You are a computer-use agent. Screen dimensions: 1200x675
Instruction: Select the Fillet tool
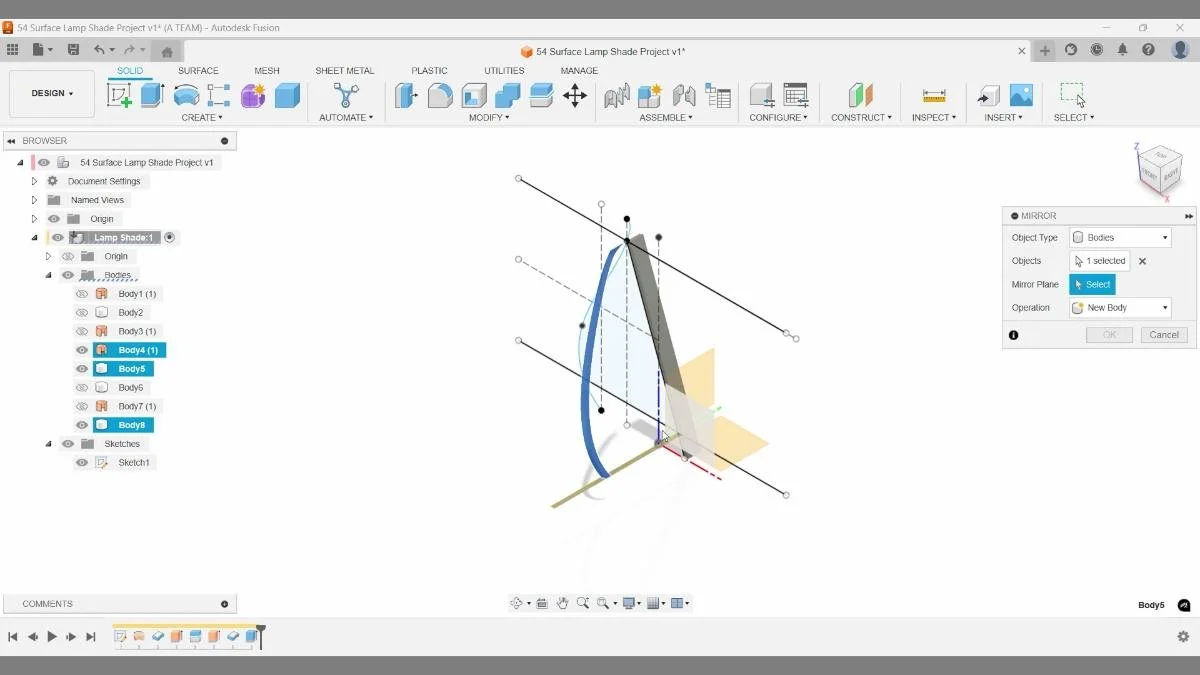click(441, 96)
